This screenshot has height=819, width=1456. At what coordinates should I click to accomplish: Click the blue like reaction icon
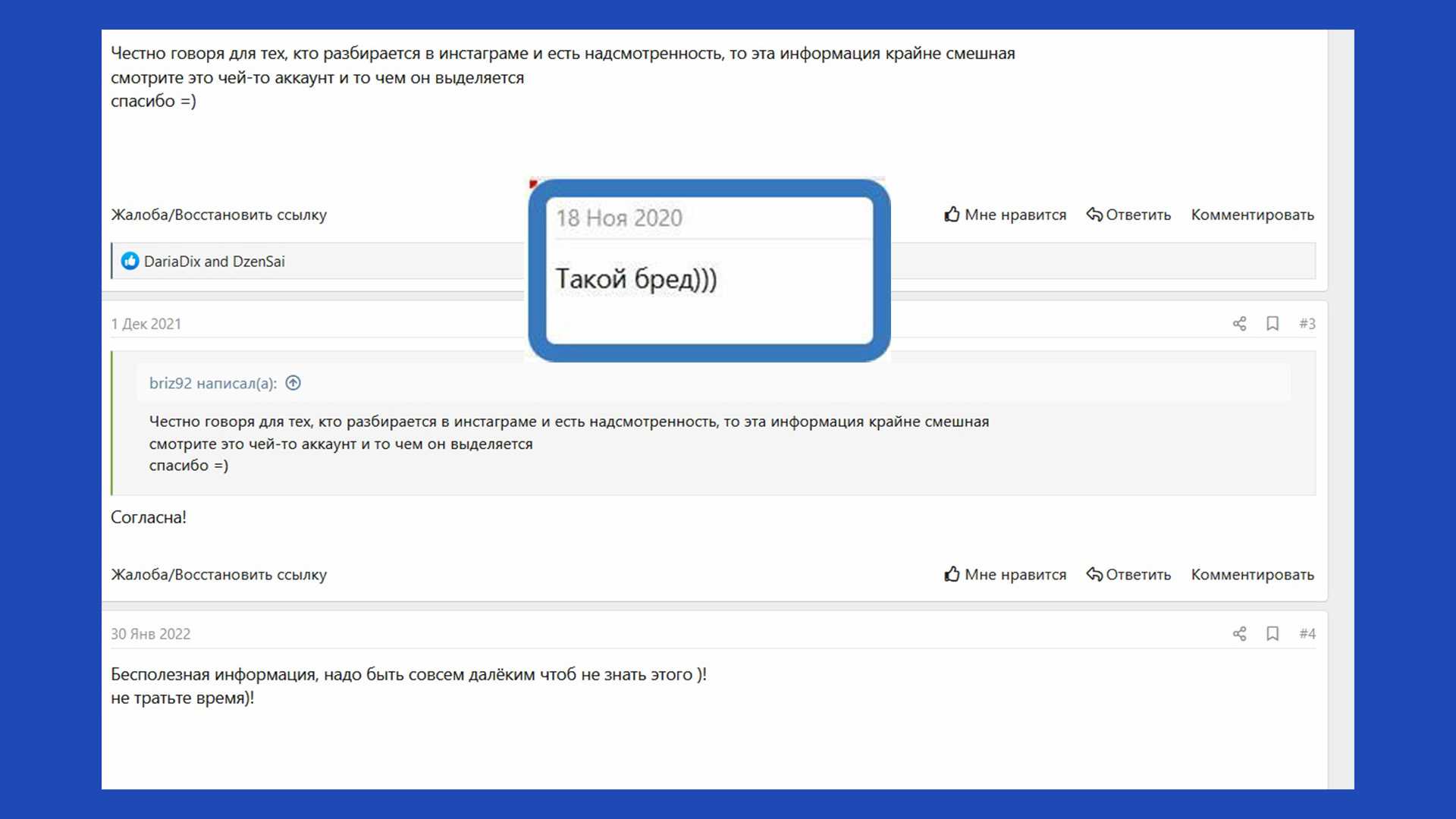point(130,262)
